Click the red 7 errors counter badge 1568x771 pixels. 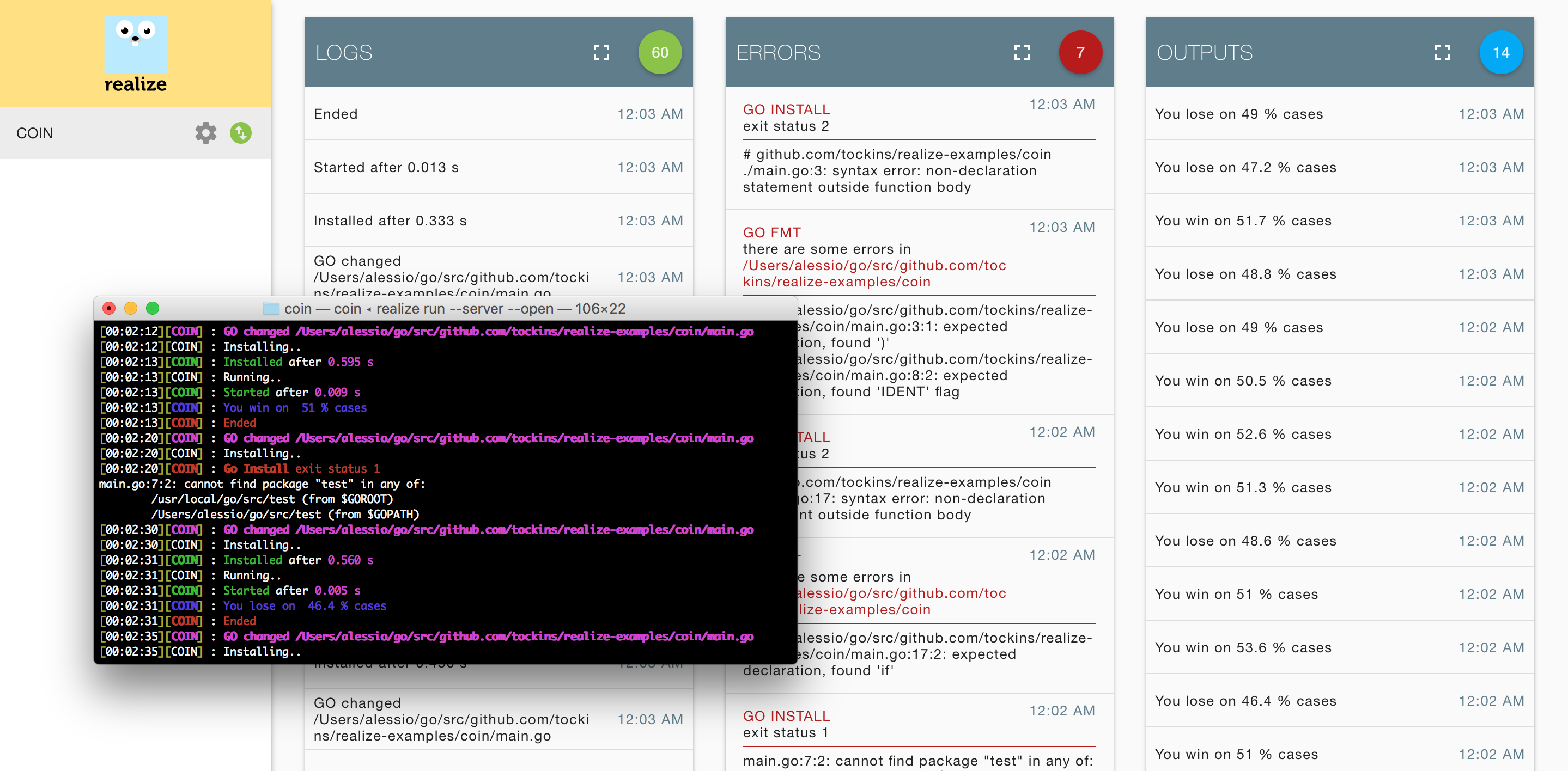pos(1080,52)
